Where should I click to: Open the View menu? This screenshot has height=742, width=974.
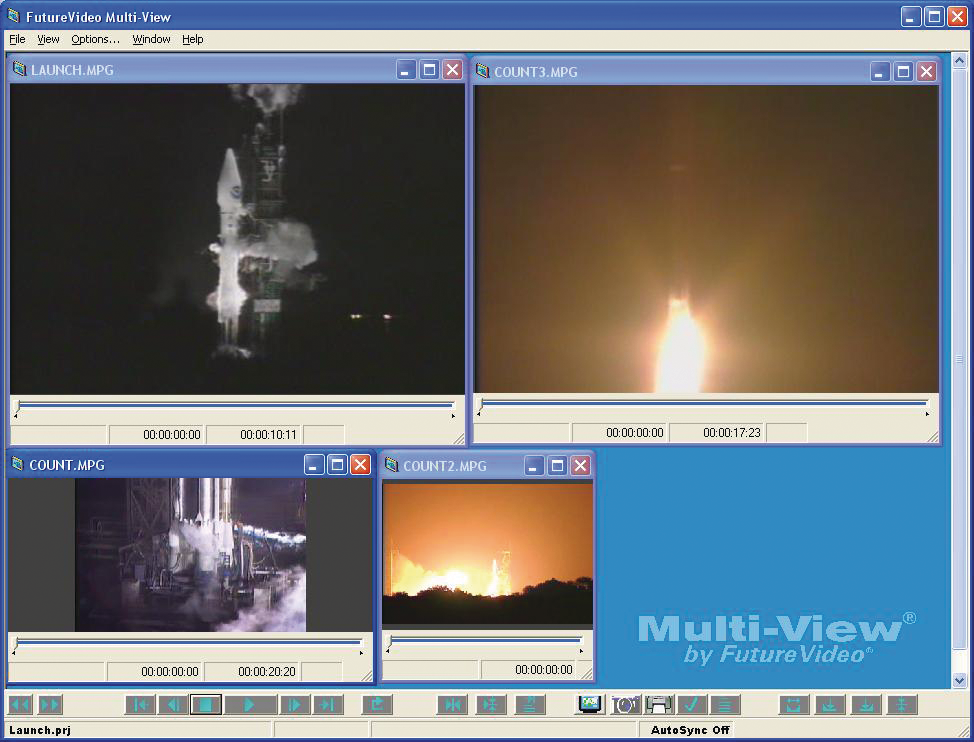click(x=48, y=39)
